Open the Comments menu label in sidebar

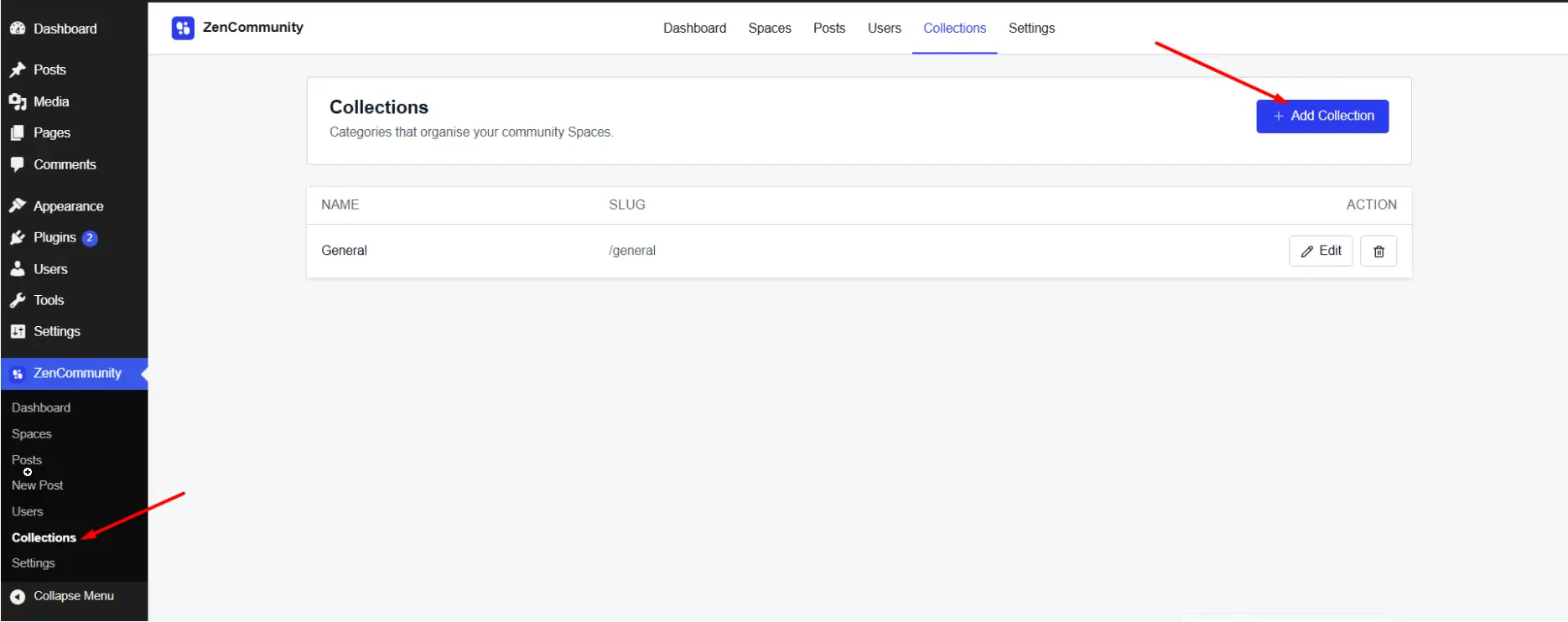(65, 164)
